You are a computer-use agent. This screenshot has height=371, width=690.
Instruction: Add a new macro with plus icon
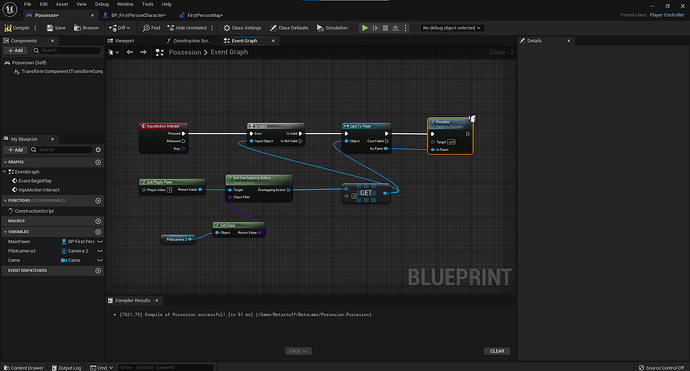pos(98,221)
